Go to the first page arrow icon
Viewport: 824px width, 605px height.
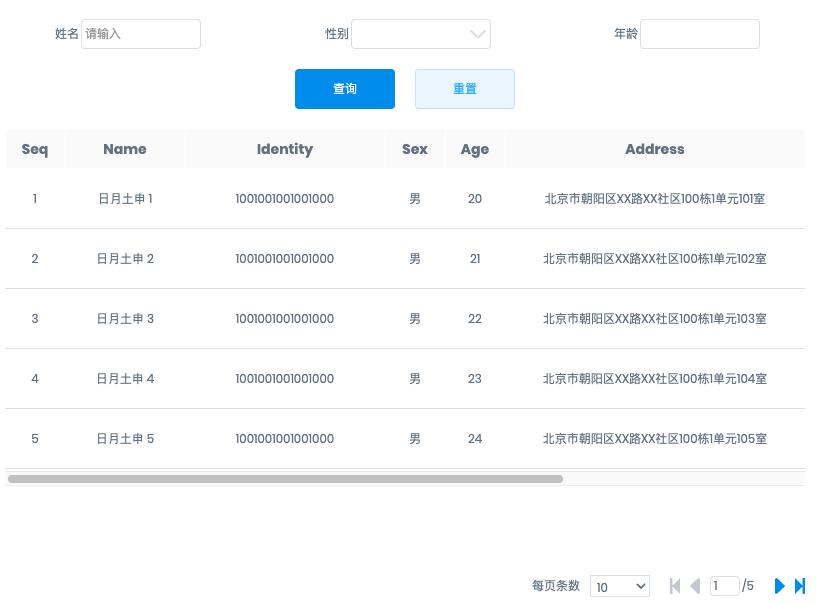[x=675, y=586]
